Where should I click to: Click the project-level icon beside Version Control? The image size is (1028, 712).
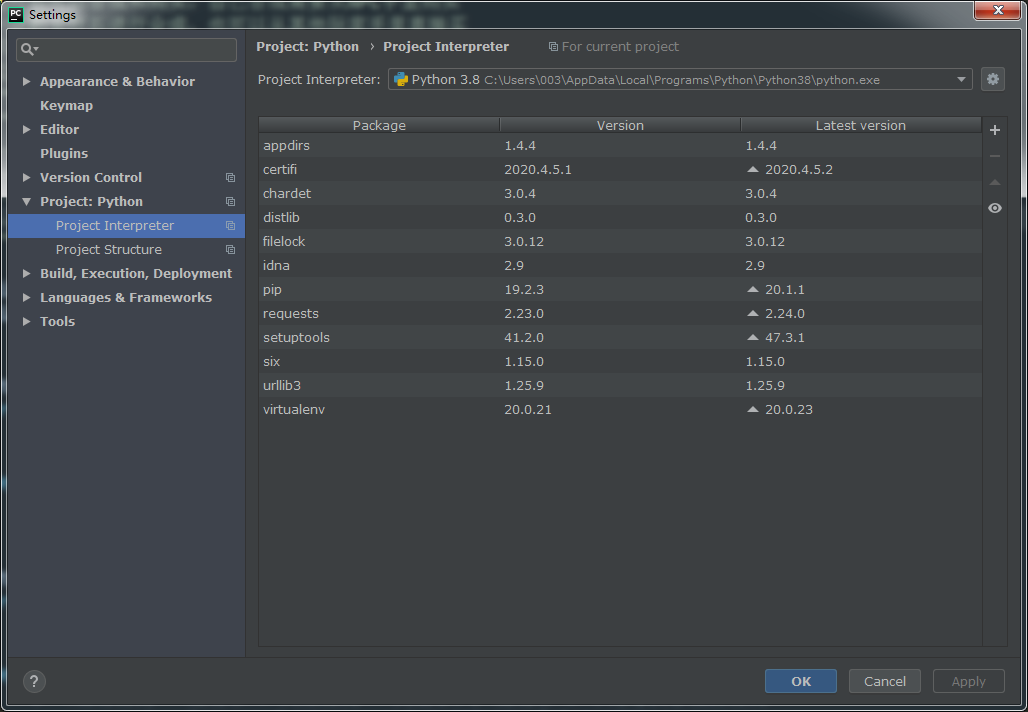[x=230, y=178]
